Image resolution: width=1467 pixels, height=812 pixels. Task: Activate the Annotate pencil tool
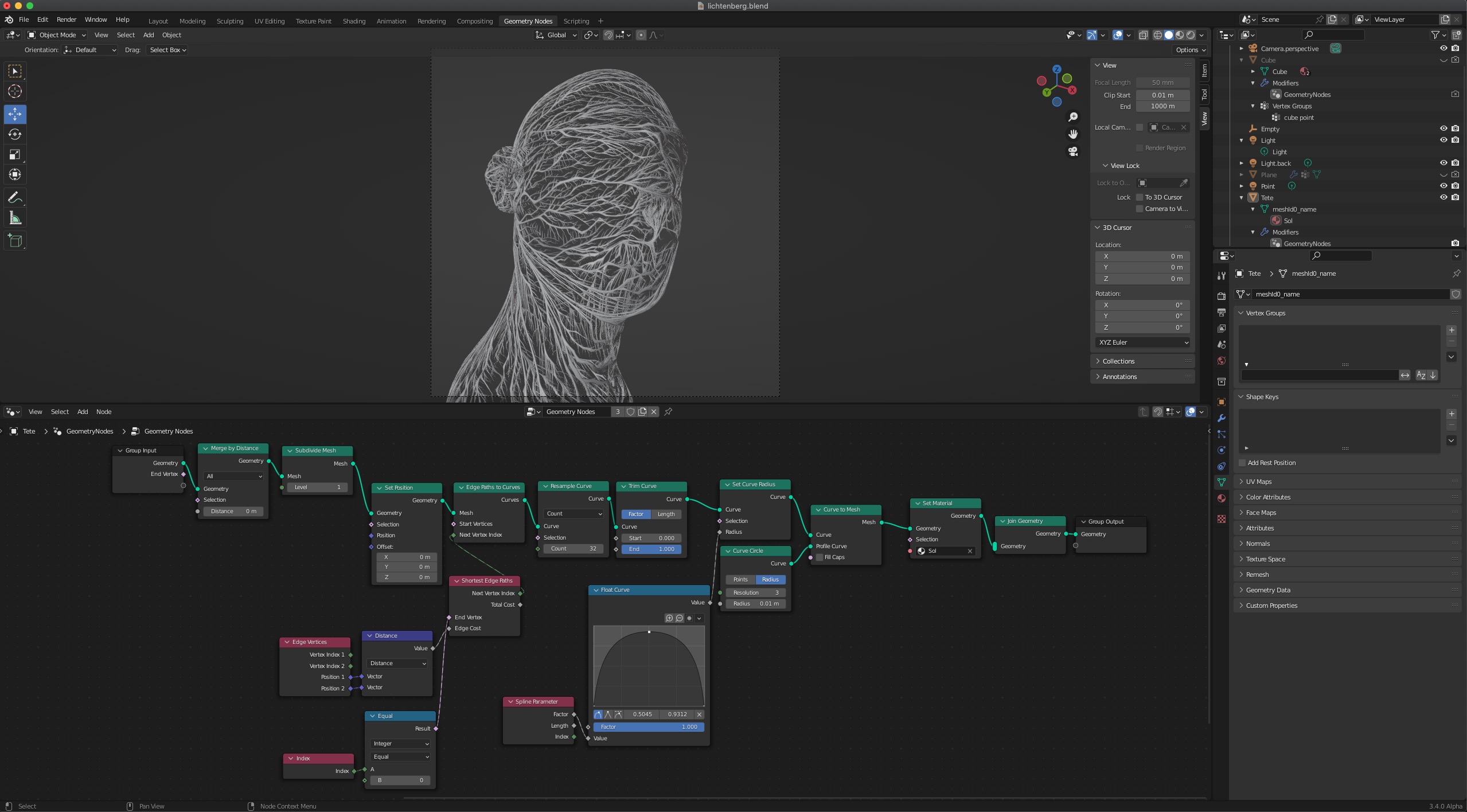(15, 198)
